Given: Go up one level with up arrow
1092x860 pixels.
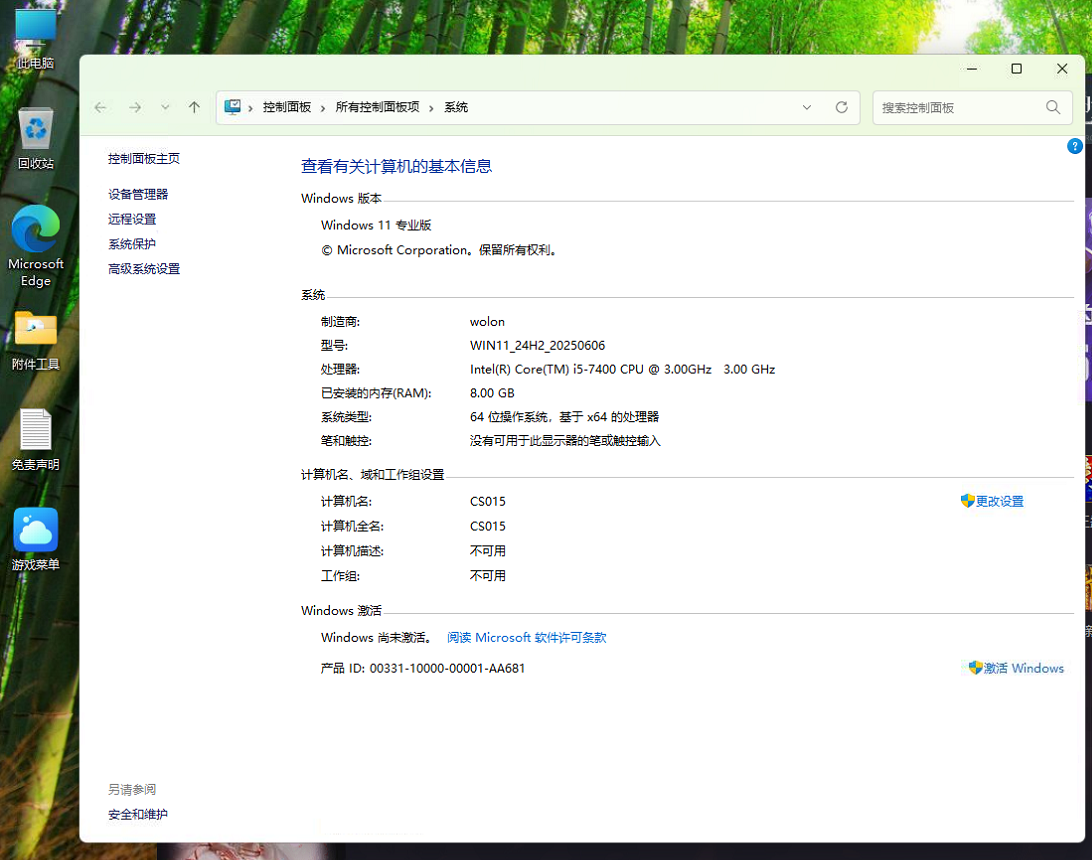Looking at the screenshot, I should 194,107.
